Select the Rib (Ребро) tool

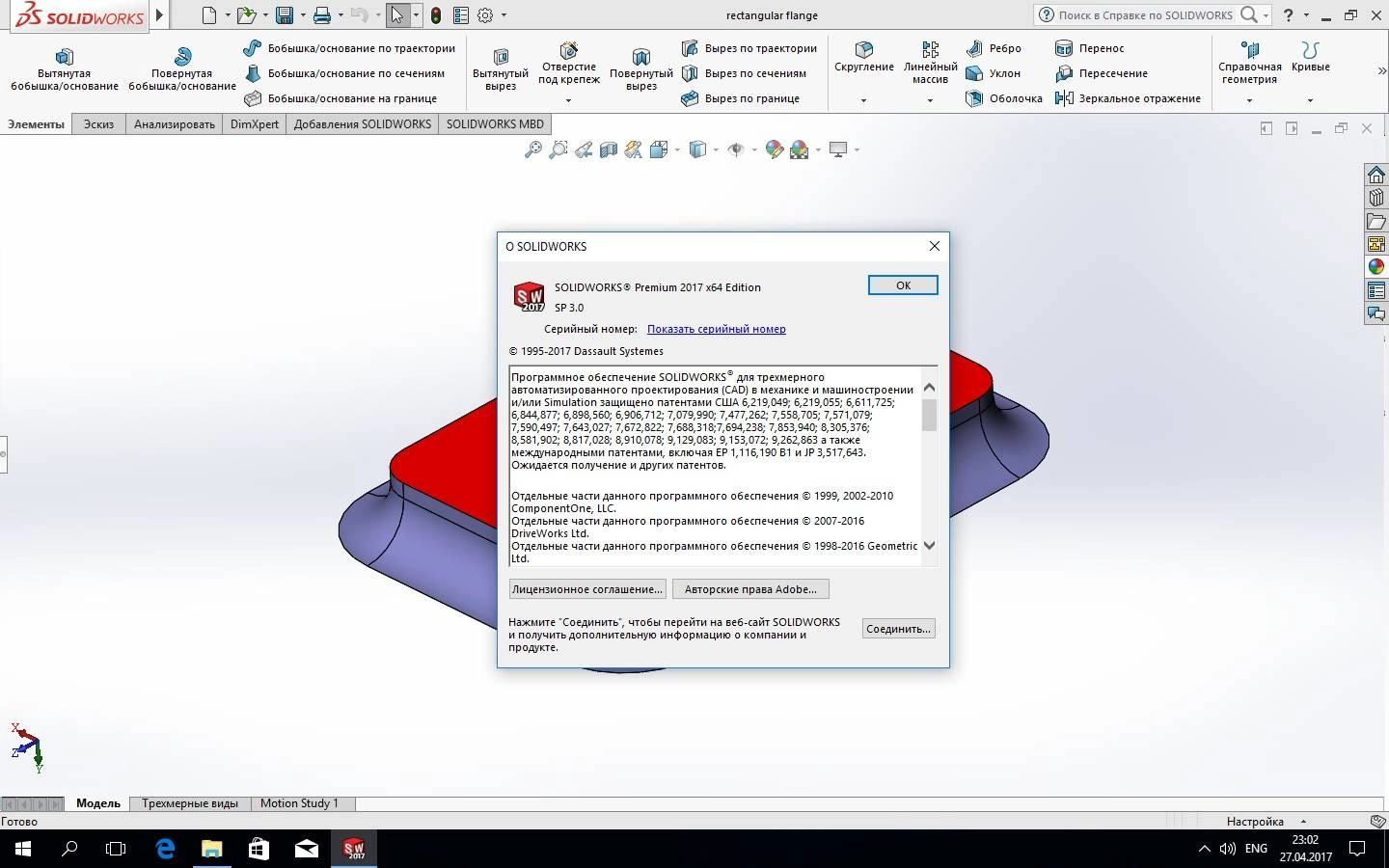pos(994,48)
